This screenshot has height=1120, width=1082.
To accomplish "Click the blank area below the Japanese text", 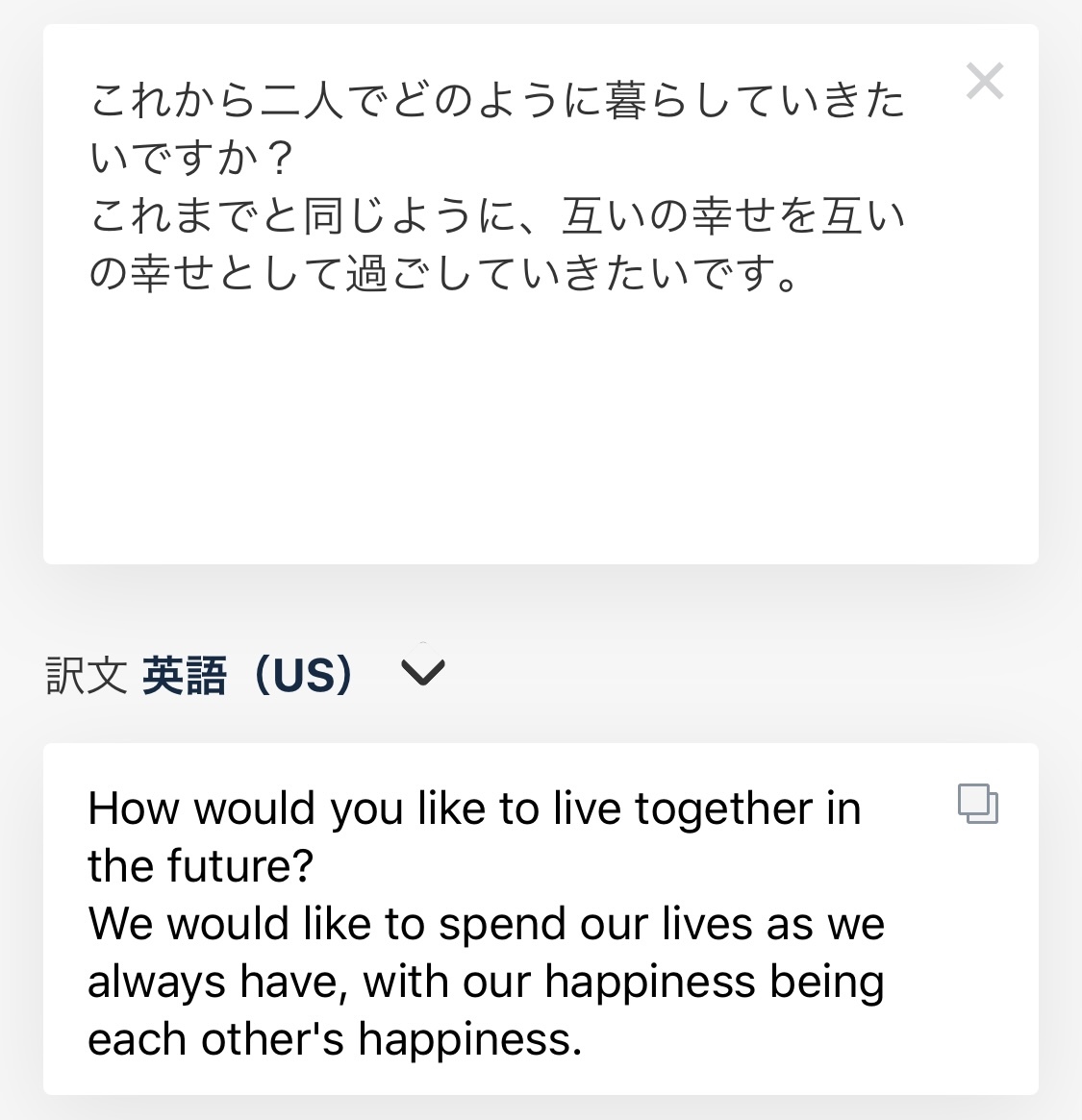I will click(x=539, y=433).
